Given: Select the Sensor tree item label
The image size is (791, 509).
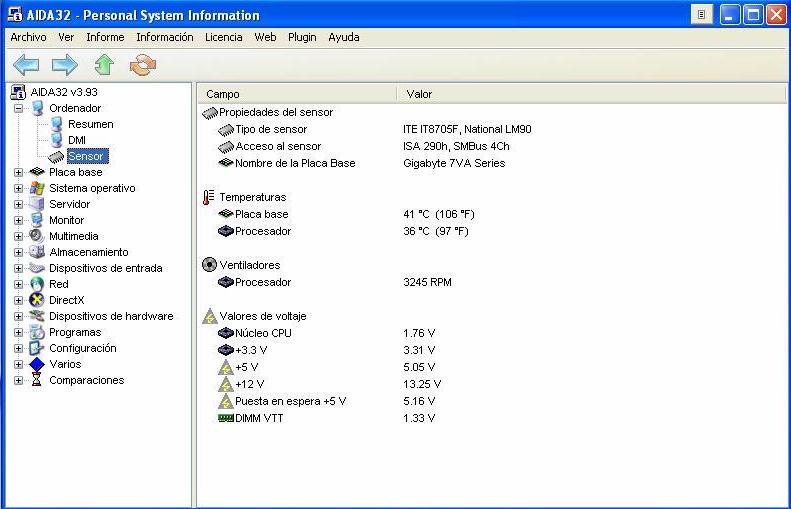Looking at the screenshot, I should [86, 156].
